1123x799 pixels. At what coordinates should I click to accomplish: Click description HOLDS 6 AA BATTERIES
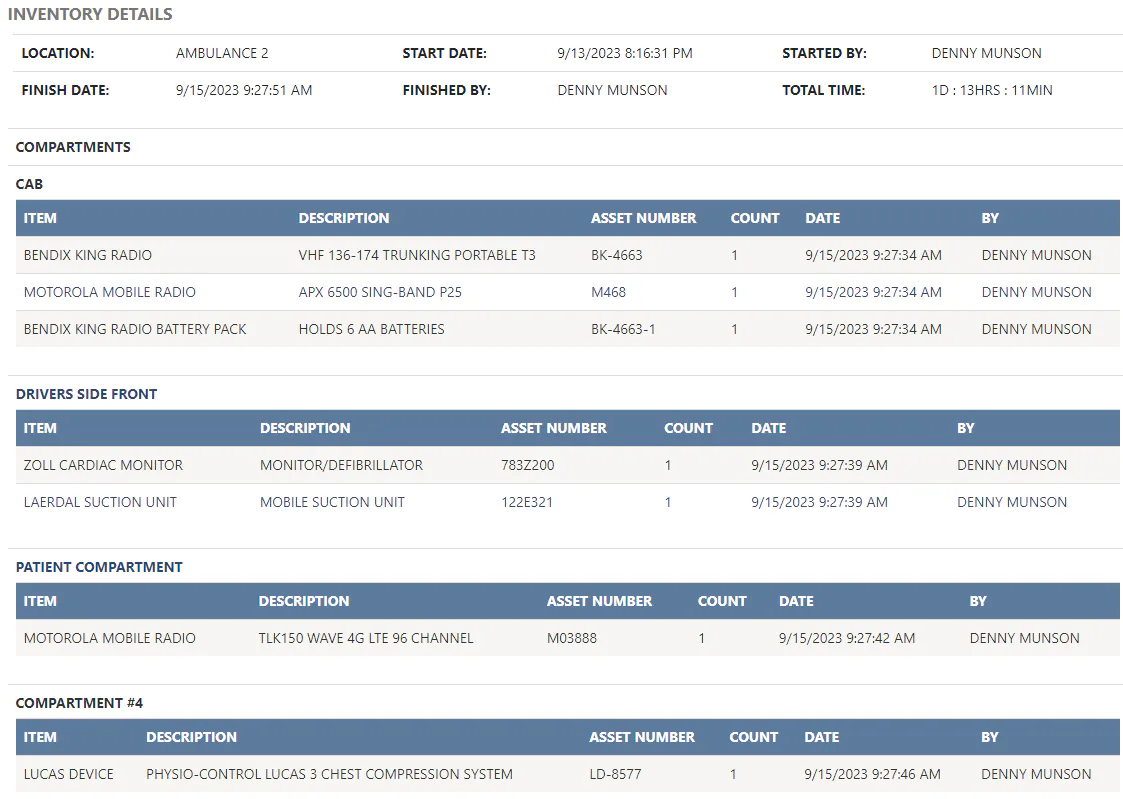(x=372, y=329)
